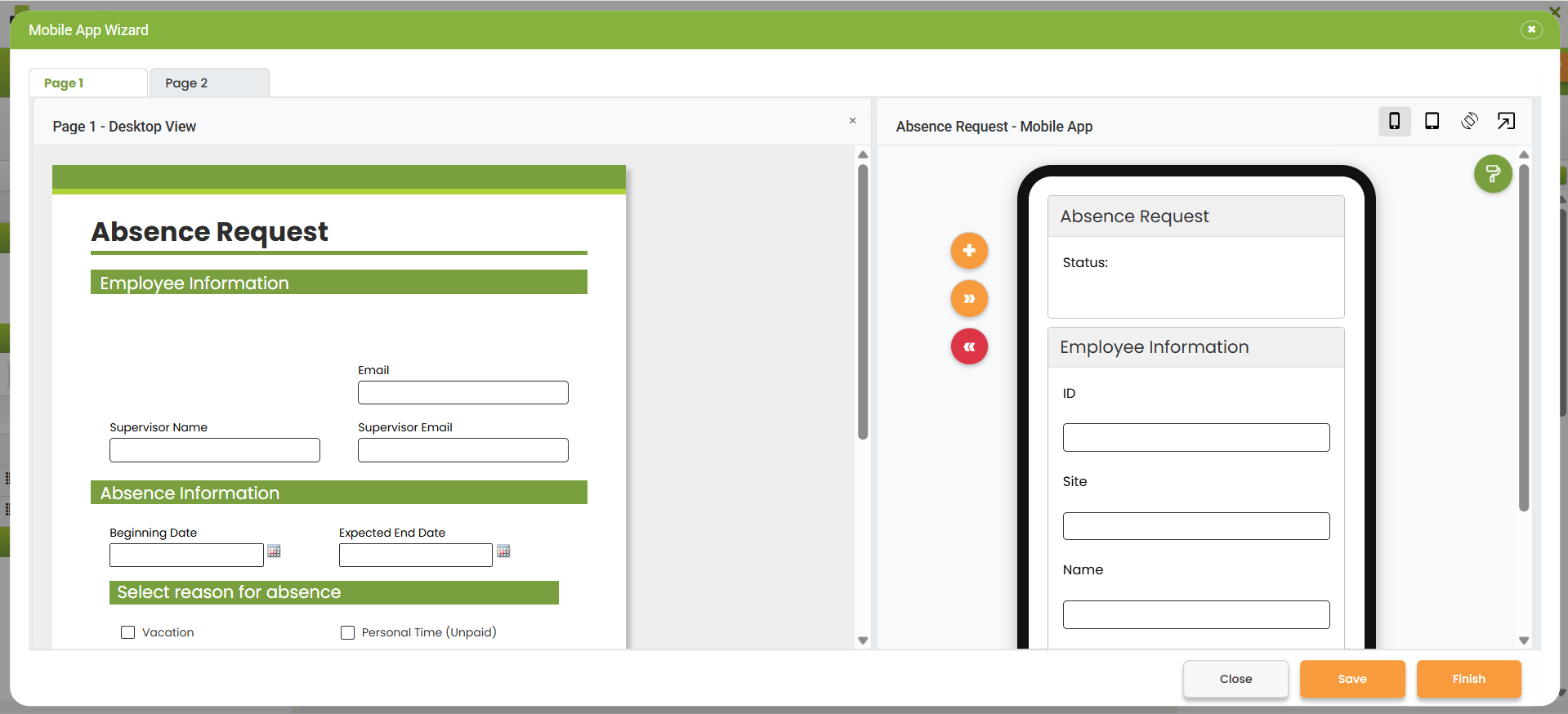Viewport: 1568px width, 714px height.
Task: Switch to tablet preview mode
Action: (x=1432, y=121)
